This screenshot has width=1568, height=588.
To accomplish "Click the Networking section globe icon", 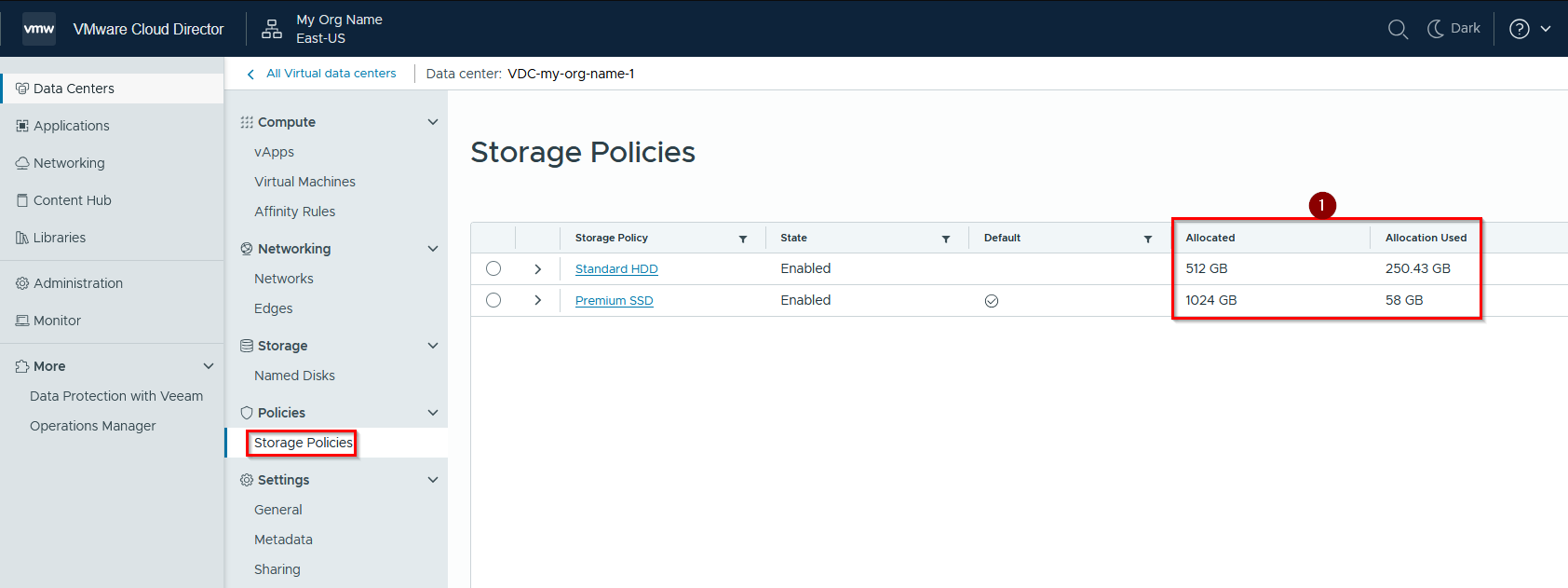I will click(x=247, y=249).
